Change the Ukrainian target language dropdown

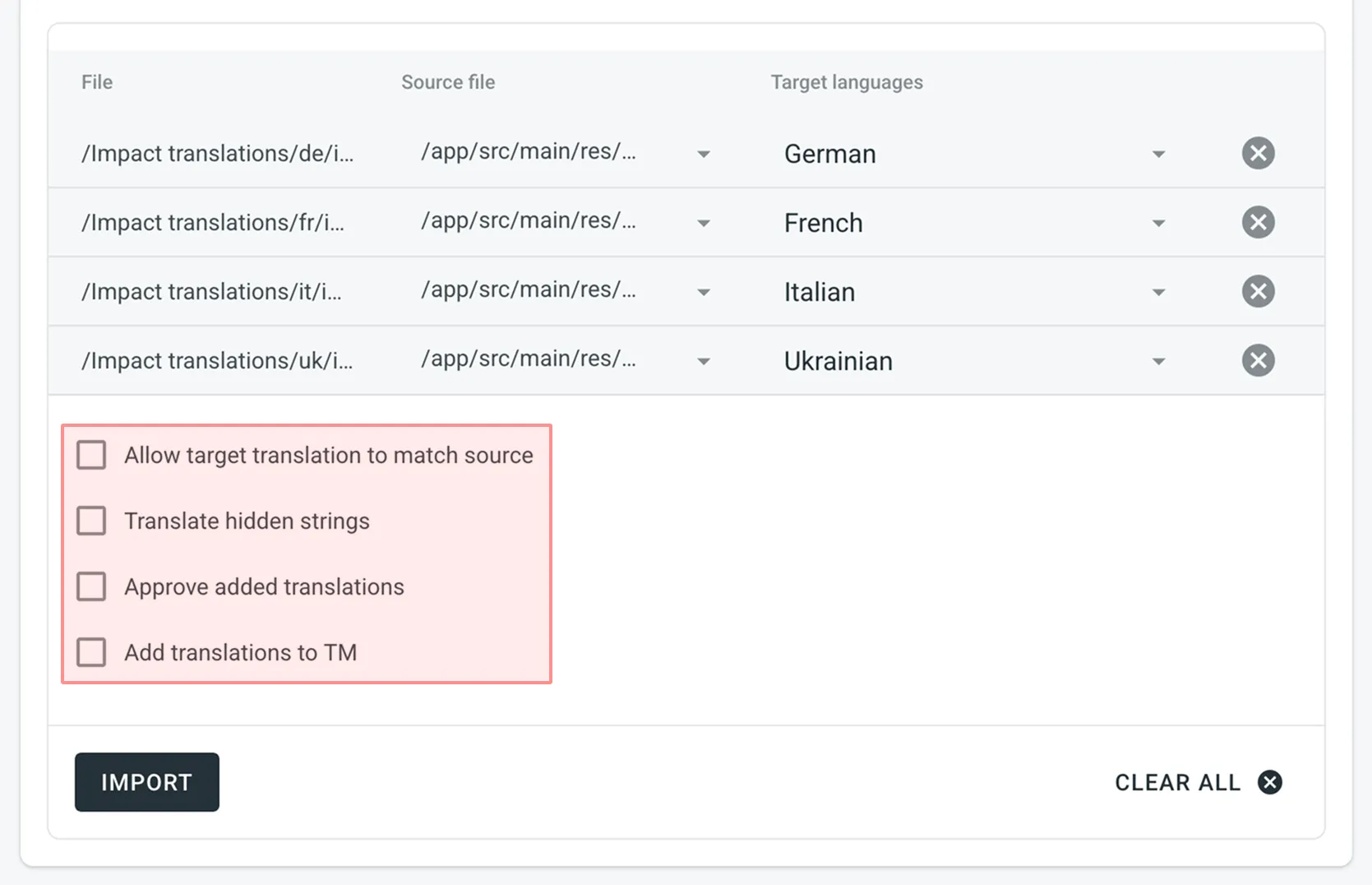pyautogui.click(x=1157, y=360)
